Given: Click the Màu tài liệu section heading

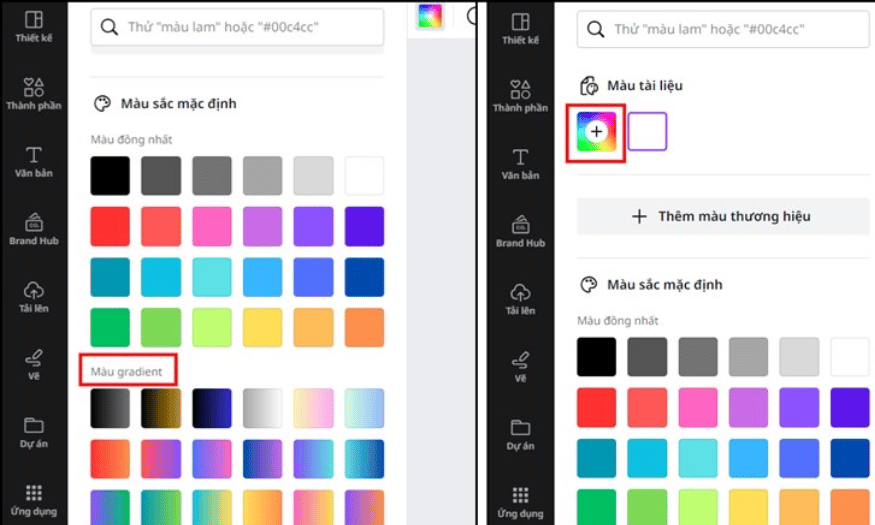Looking at the screenshot, I should 645,86.
